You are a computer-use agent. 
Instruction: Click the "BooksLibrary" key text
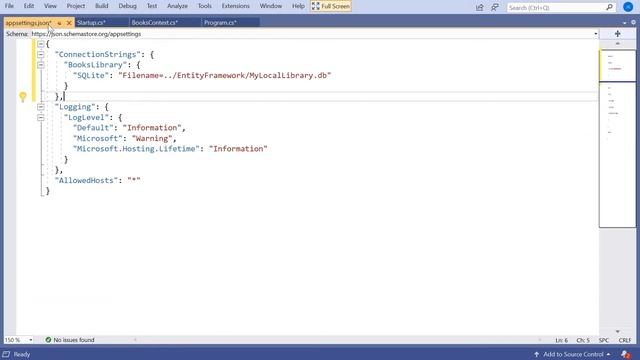95,65
